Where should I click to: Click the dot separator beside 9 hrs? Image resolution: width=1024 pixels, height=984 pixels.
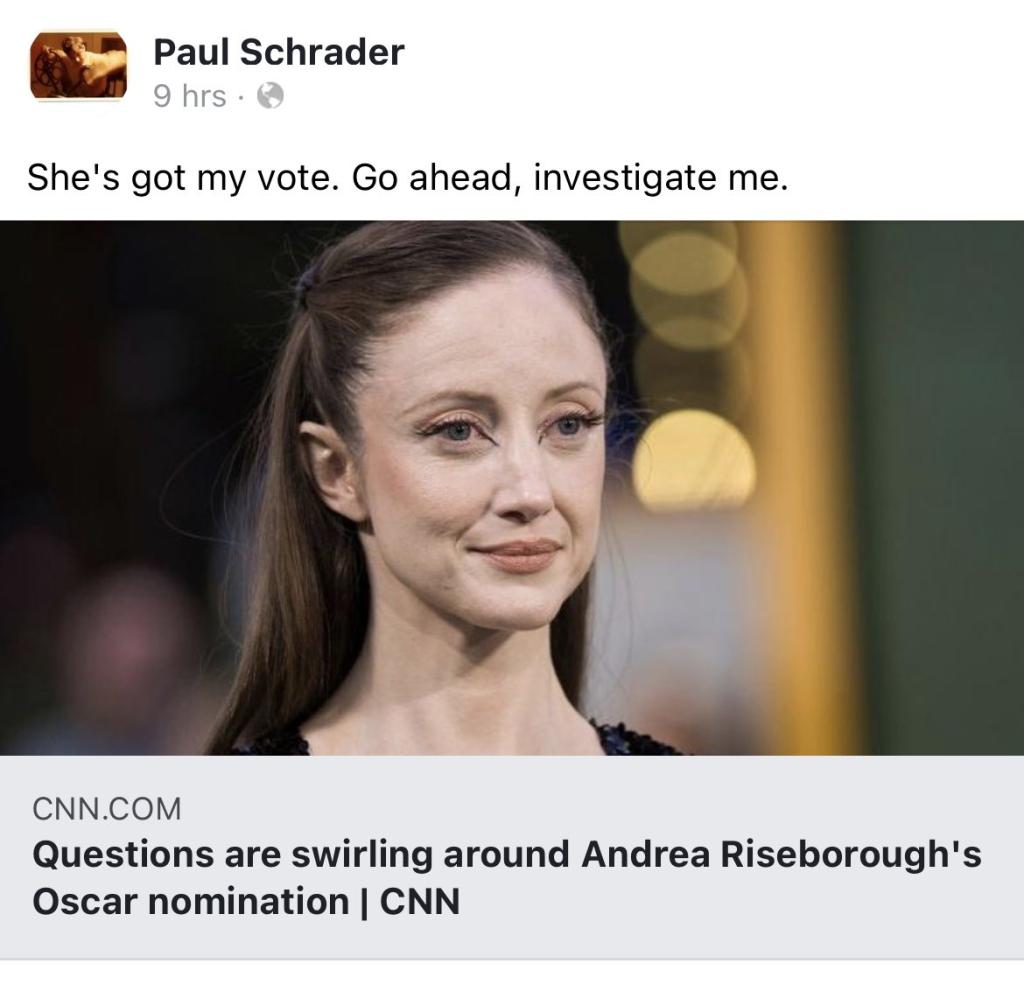click(241, 99)
